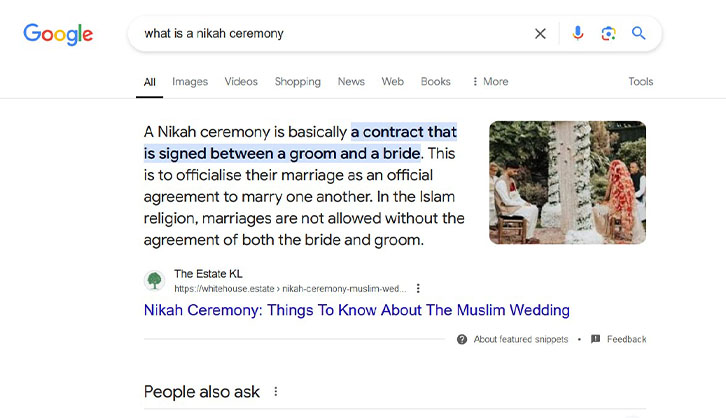Click the nikah wedding thumbnail image
This screenshot has width=726, height=418.
pyautogui.click(x=567, y=183)
